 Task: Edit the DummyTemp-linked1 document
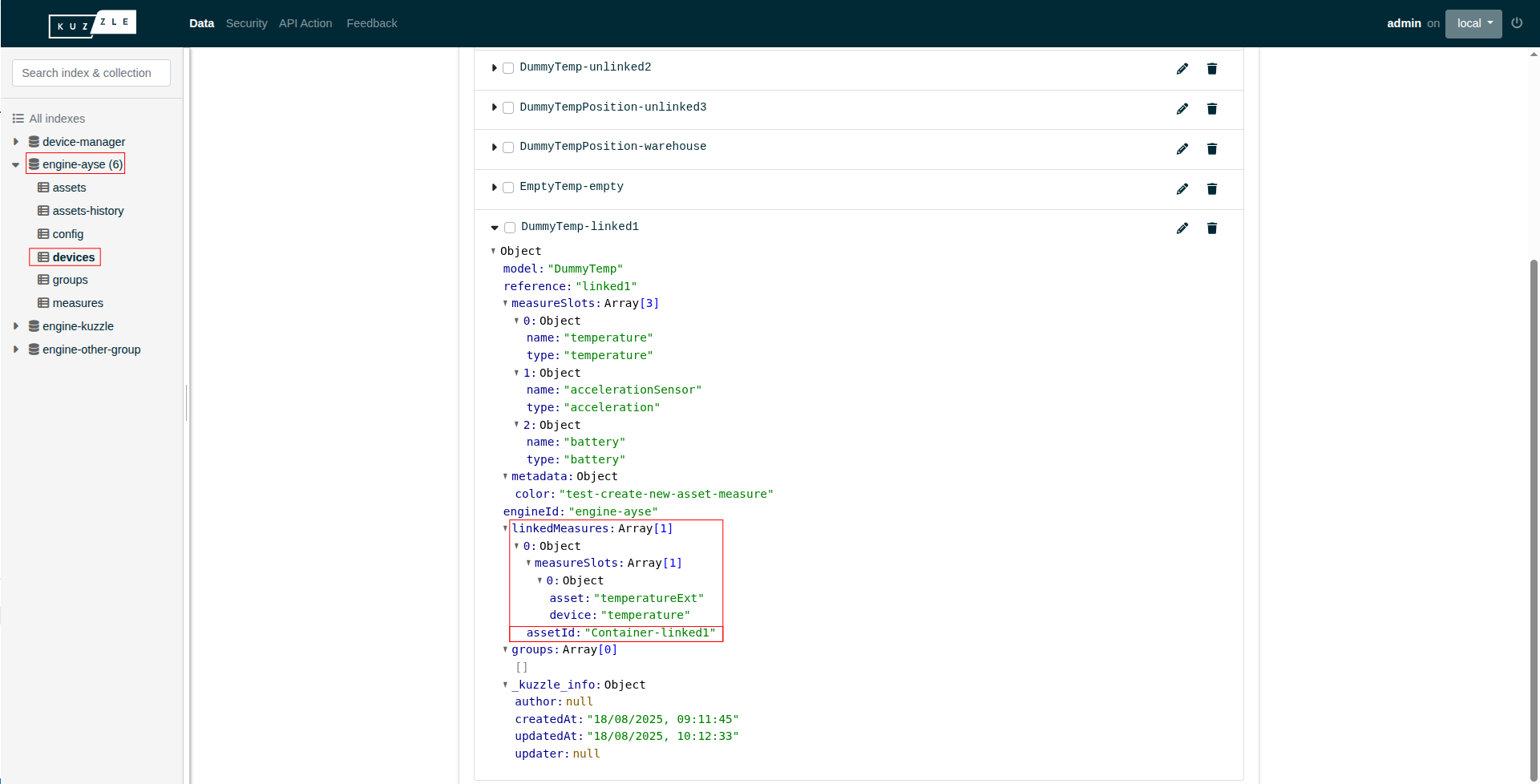click(x=1182, y=228)
